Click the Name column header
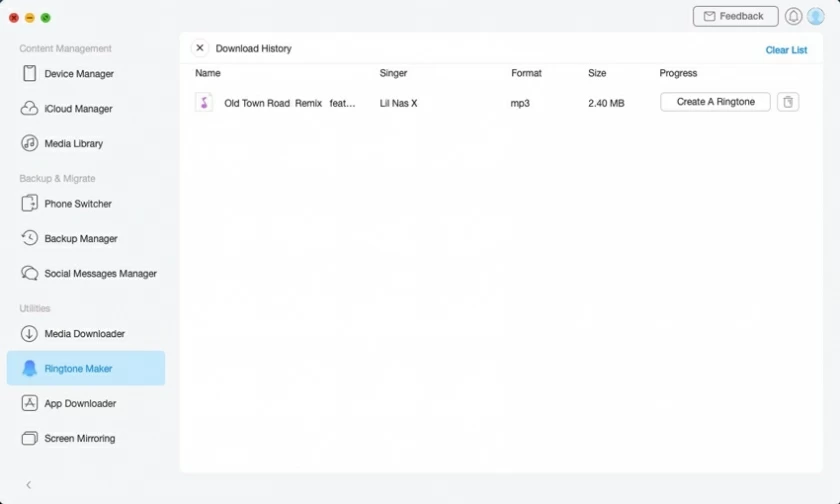 click(208, 73)
